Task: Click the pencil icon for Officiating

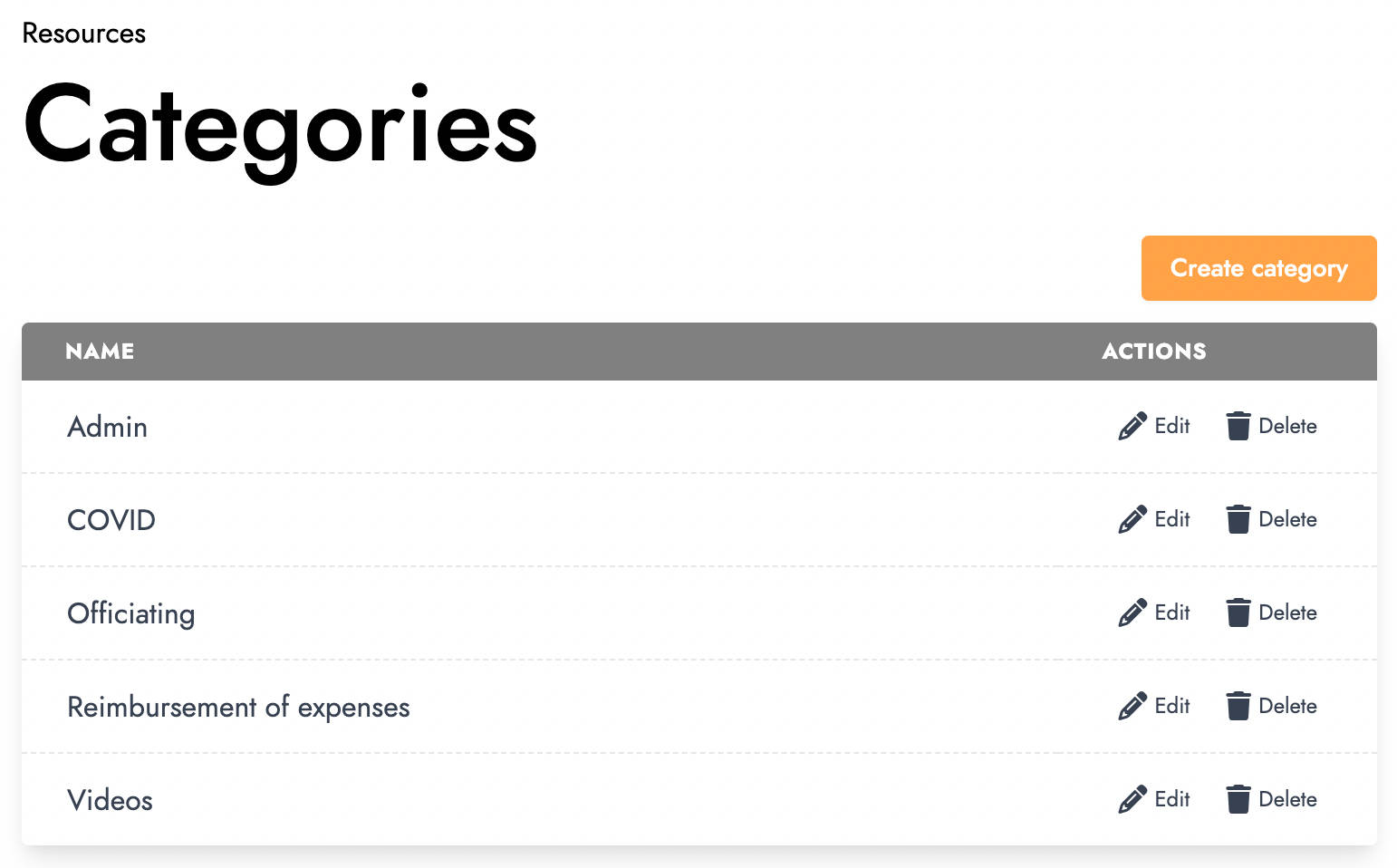Action: [x=1132, y=612]
